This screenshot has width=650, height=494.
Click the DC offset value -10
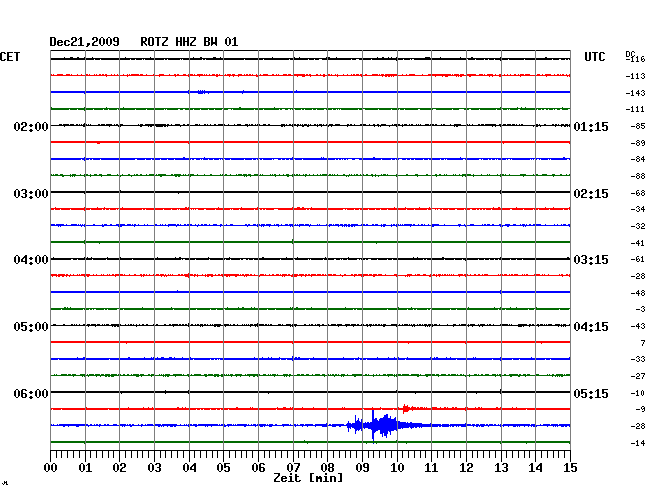[638, 393]
